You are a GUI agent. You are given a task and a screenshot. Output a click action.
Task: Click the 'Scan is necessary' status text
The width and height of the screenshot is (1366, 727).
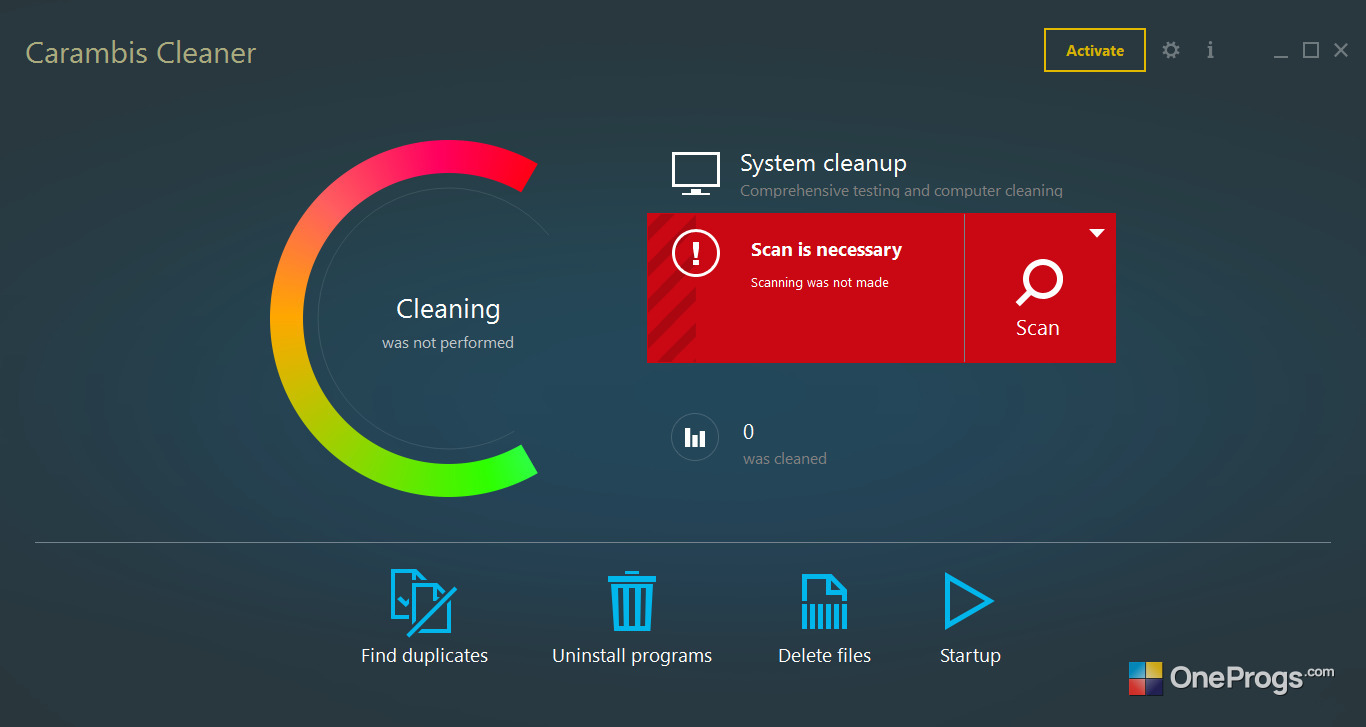[x=826, y=250]
